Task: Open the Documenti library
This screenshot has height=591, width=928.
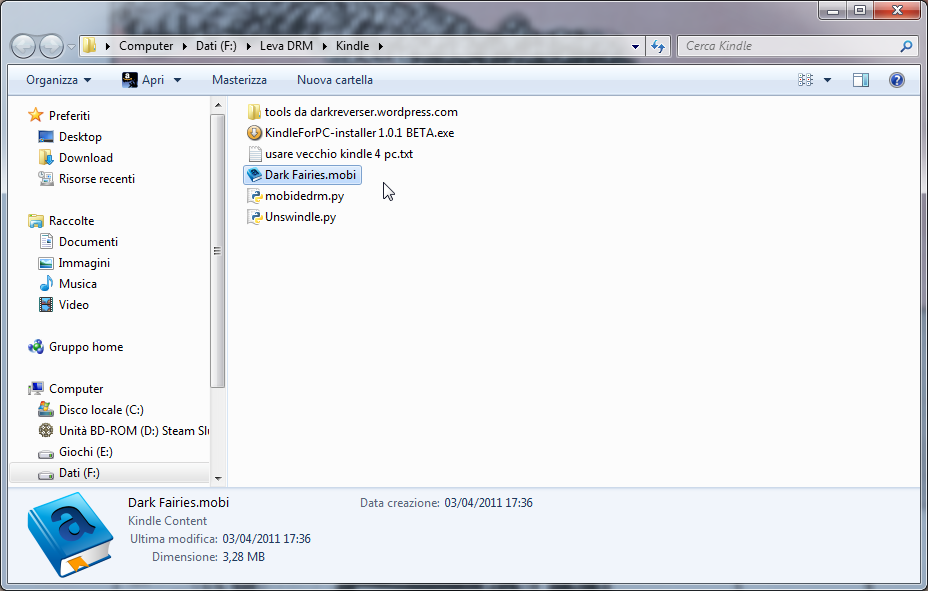Action: click(88, 242)
